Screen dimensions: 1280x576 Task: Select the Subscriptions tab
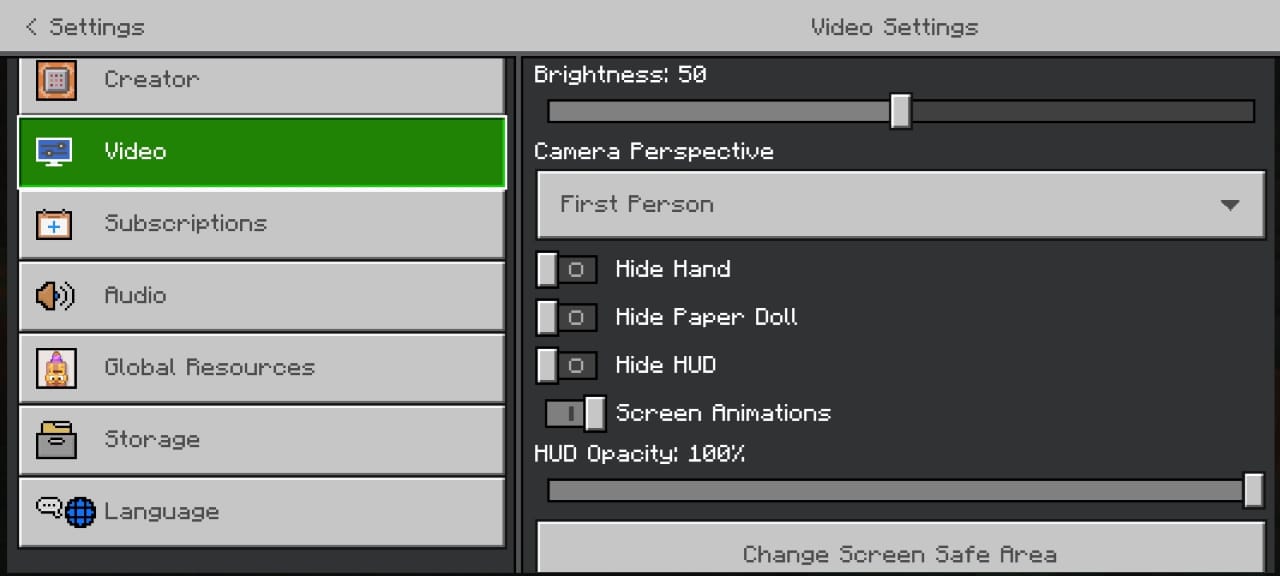click(x=262, y=224)
